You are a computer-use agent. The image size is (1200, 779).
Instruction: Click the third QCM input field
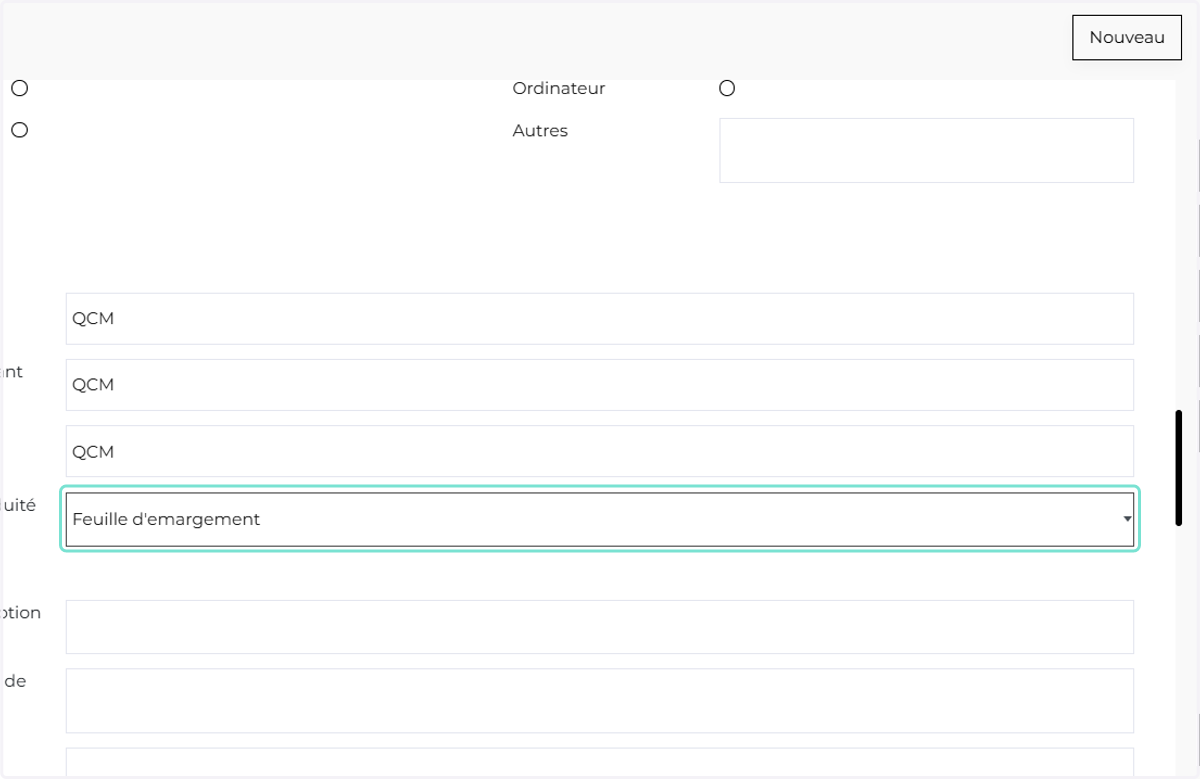(x=600, y=451)
